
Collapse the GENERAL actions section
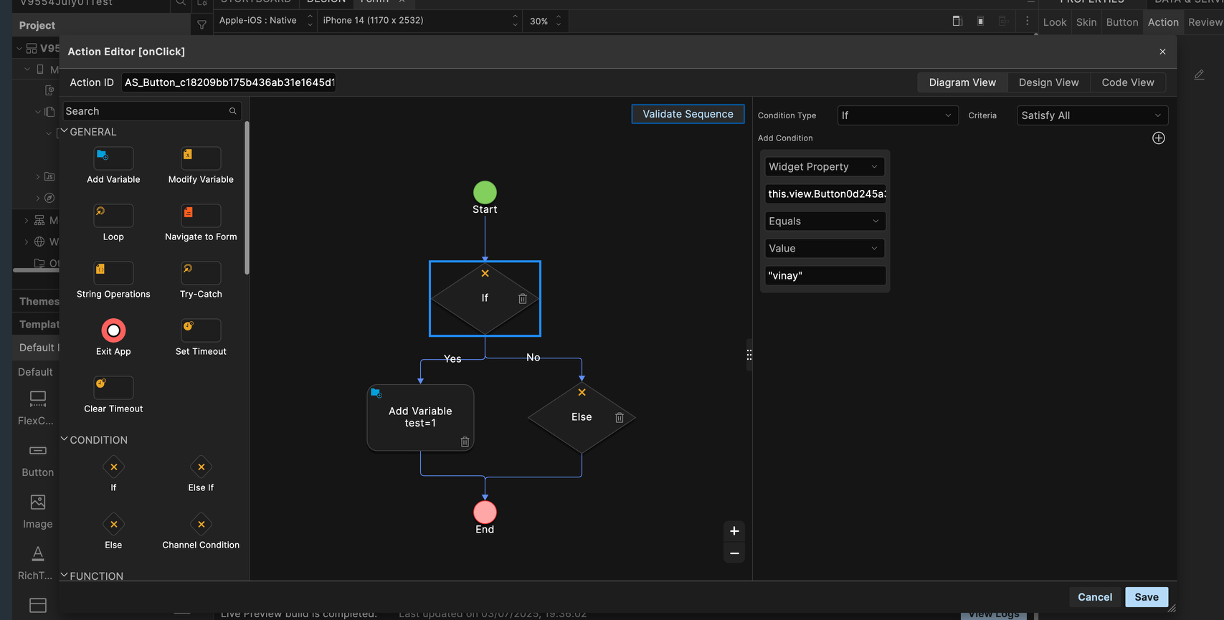pos(65,132)
